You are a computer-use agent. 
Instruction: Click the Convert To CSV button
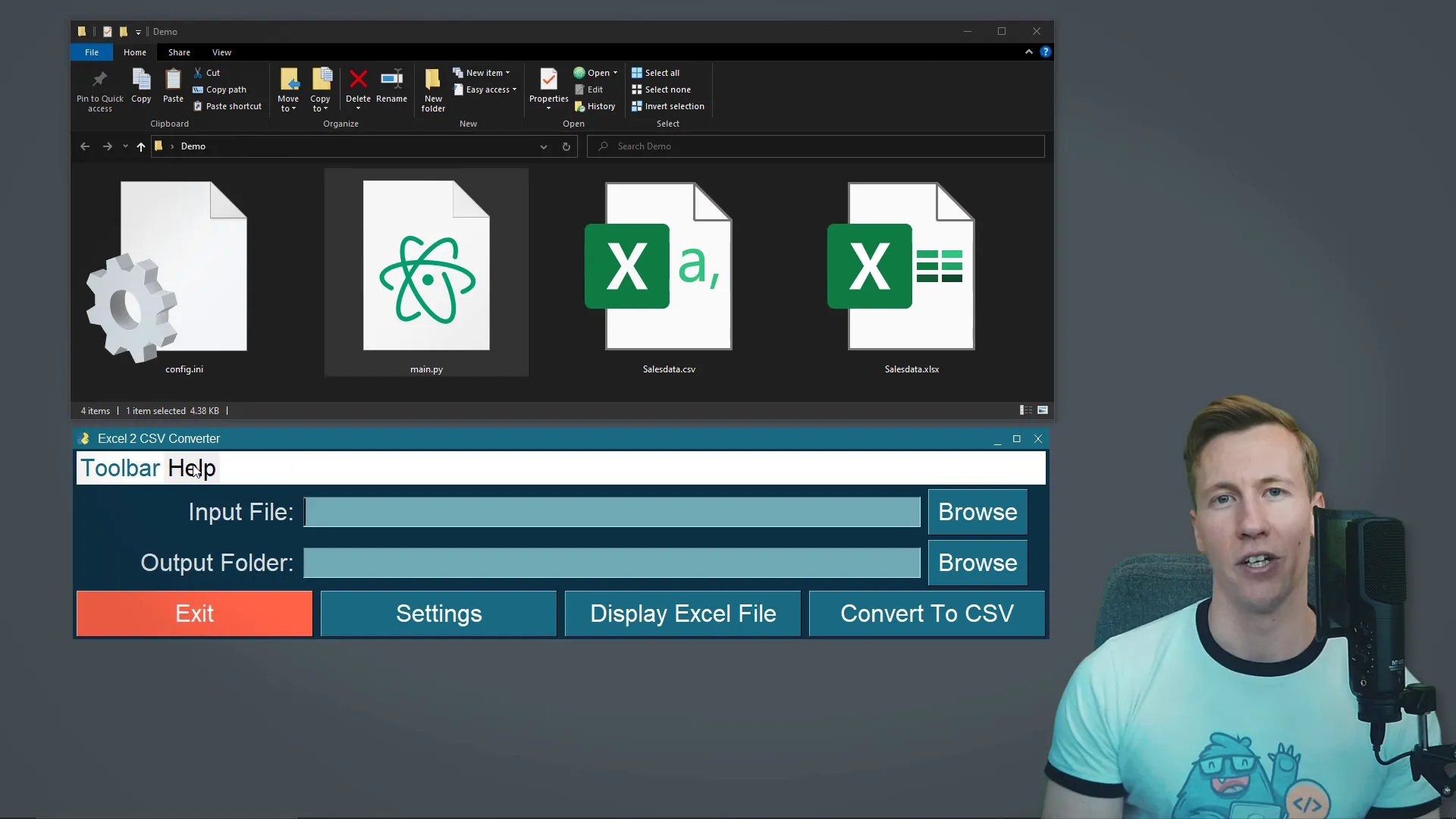(x=926, y=613)
